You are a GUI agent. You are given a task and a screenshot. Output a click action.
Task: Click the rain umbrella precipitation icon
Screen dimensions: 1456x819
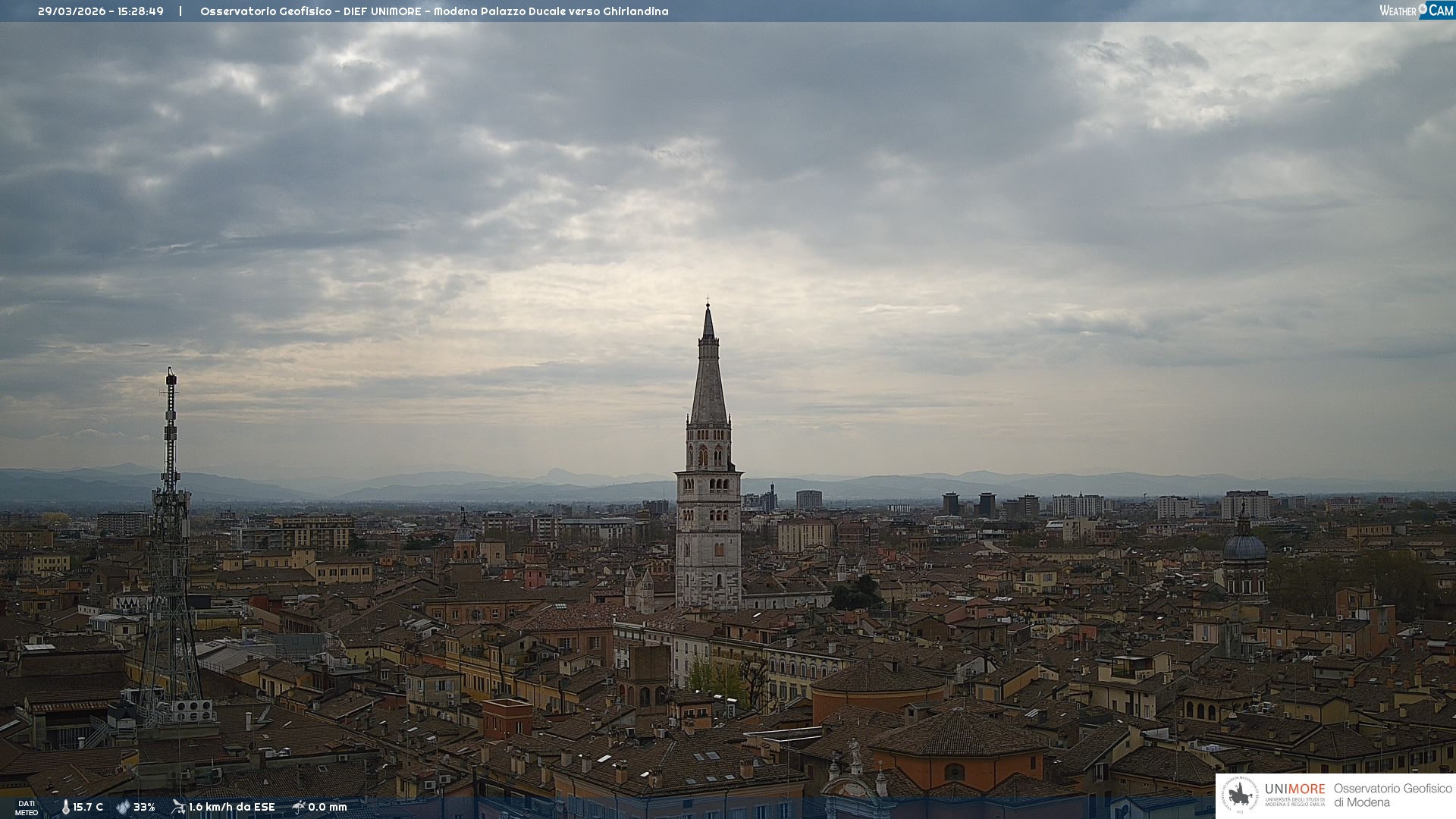[299, 807]
